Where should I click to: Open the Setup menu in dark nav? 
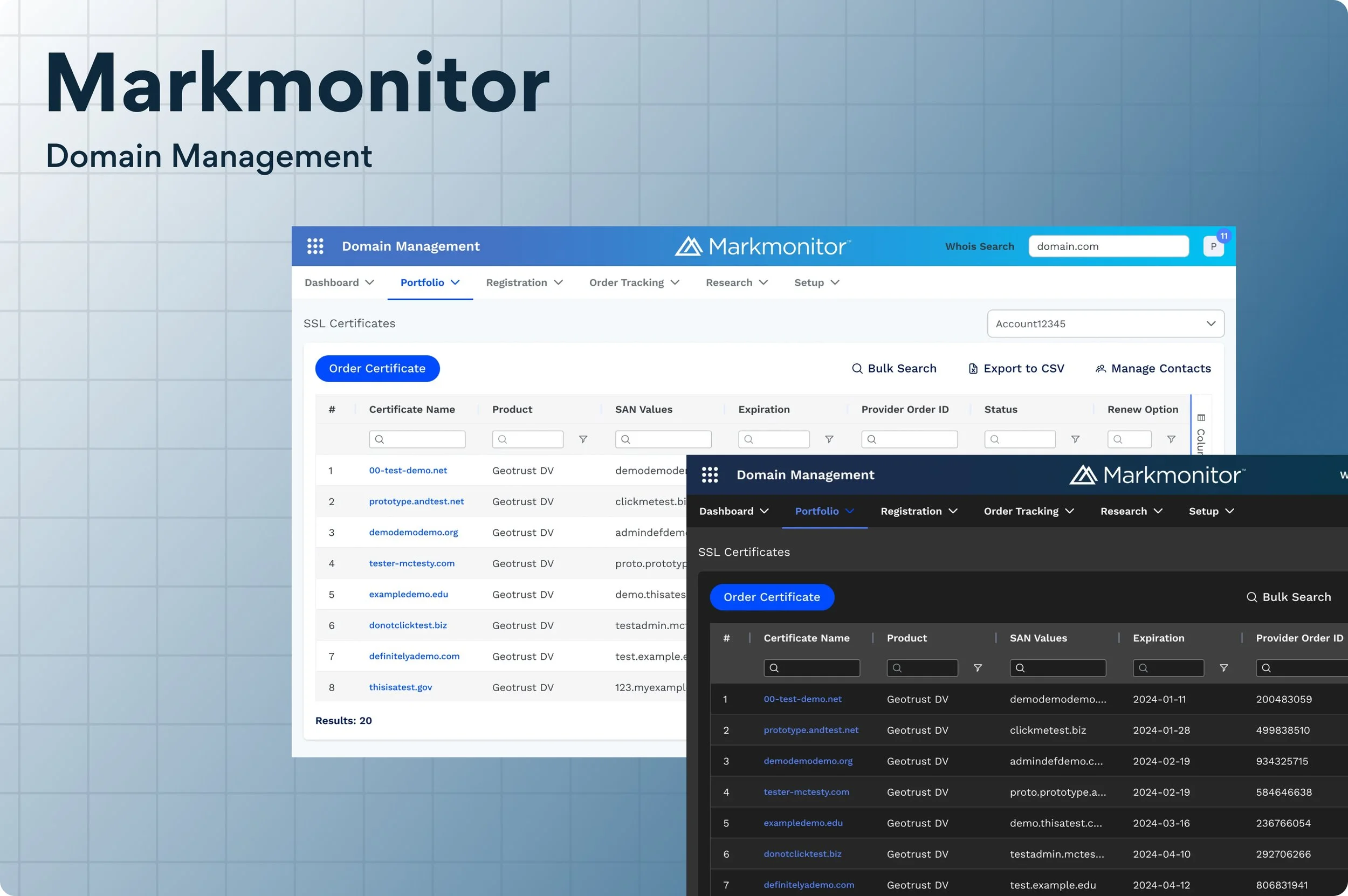pyautogui.click(x=1211, y=512)
